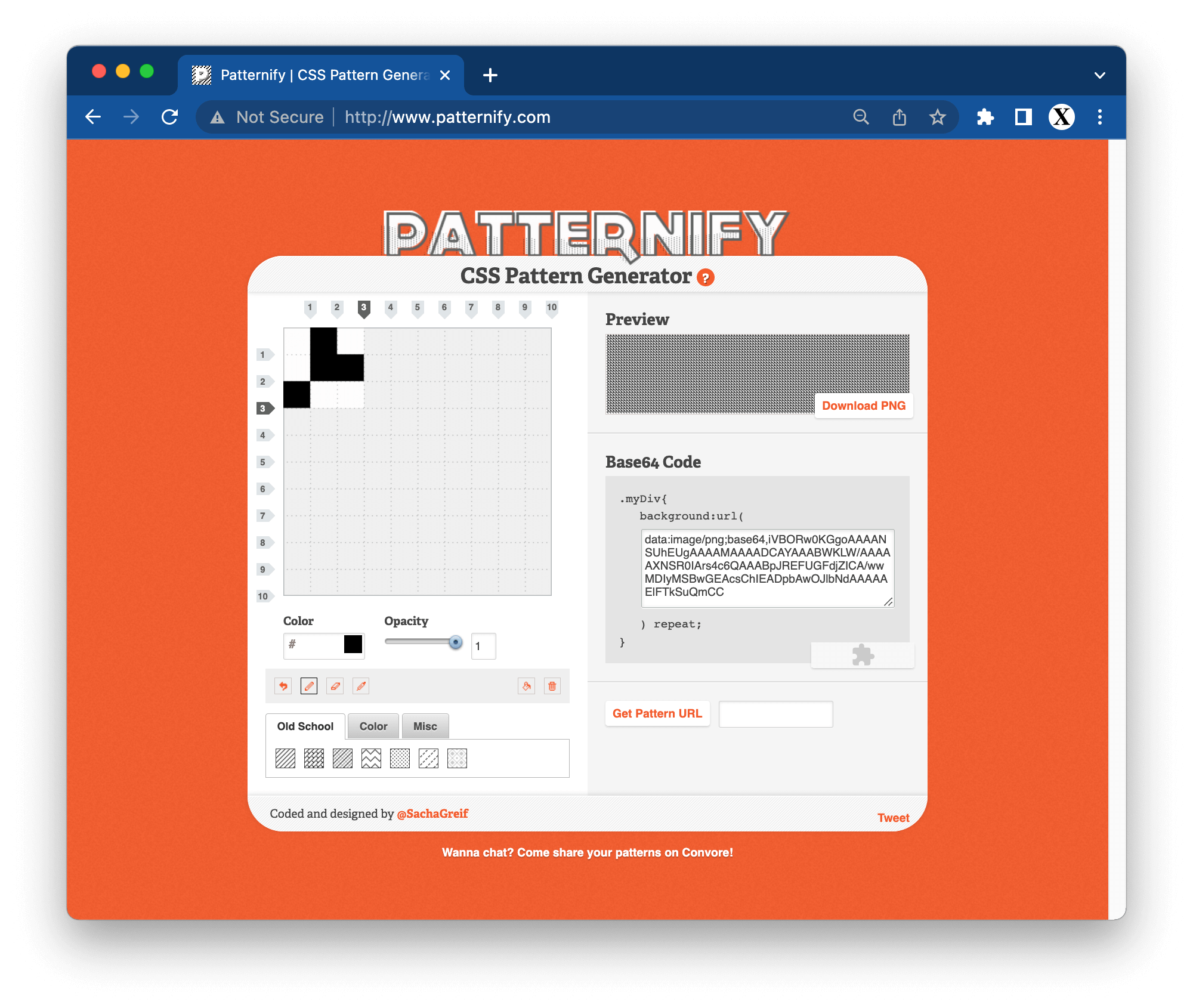The image size is (1193, 1008).
Task: Click the black color swatch
Action: (353, 644)
